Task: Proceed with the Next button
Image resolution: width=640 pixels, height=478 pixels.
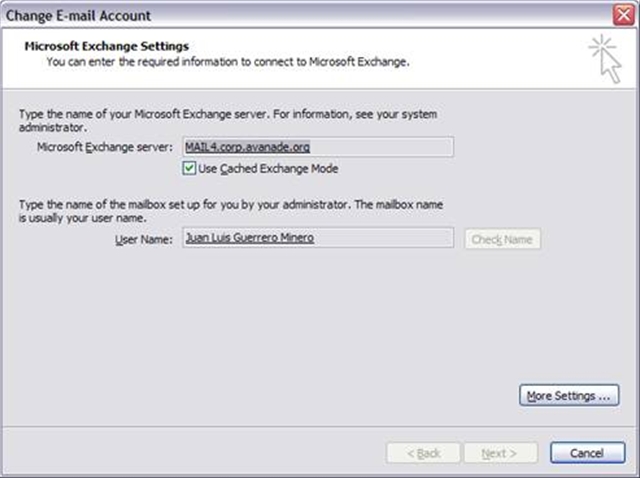Action: pos(499,453)
